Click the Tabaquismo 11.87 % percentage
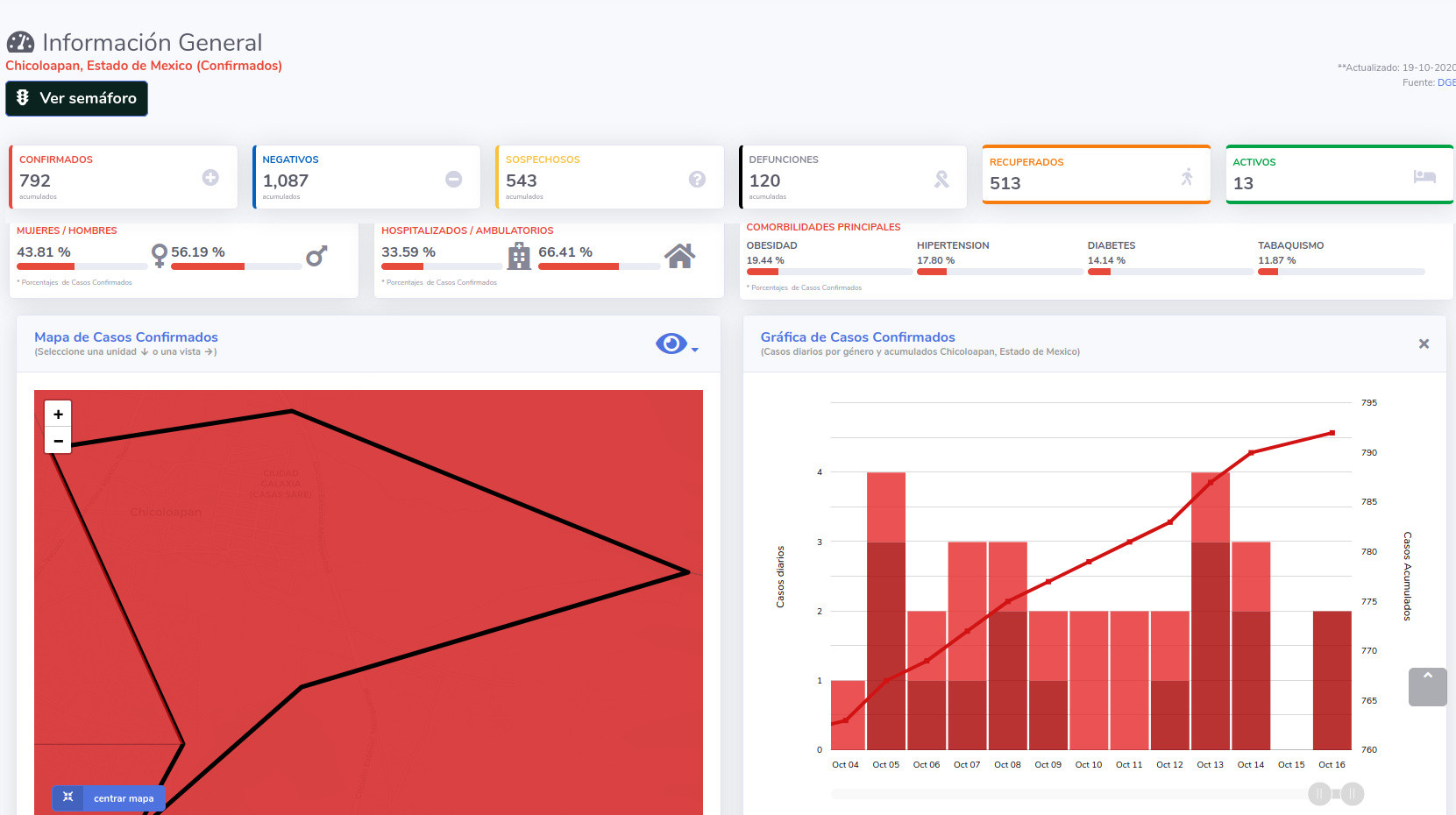The height and width of the screenshot is (815, 1456). coord(1276,260)
